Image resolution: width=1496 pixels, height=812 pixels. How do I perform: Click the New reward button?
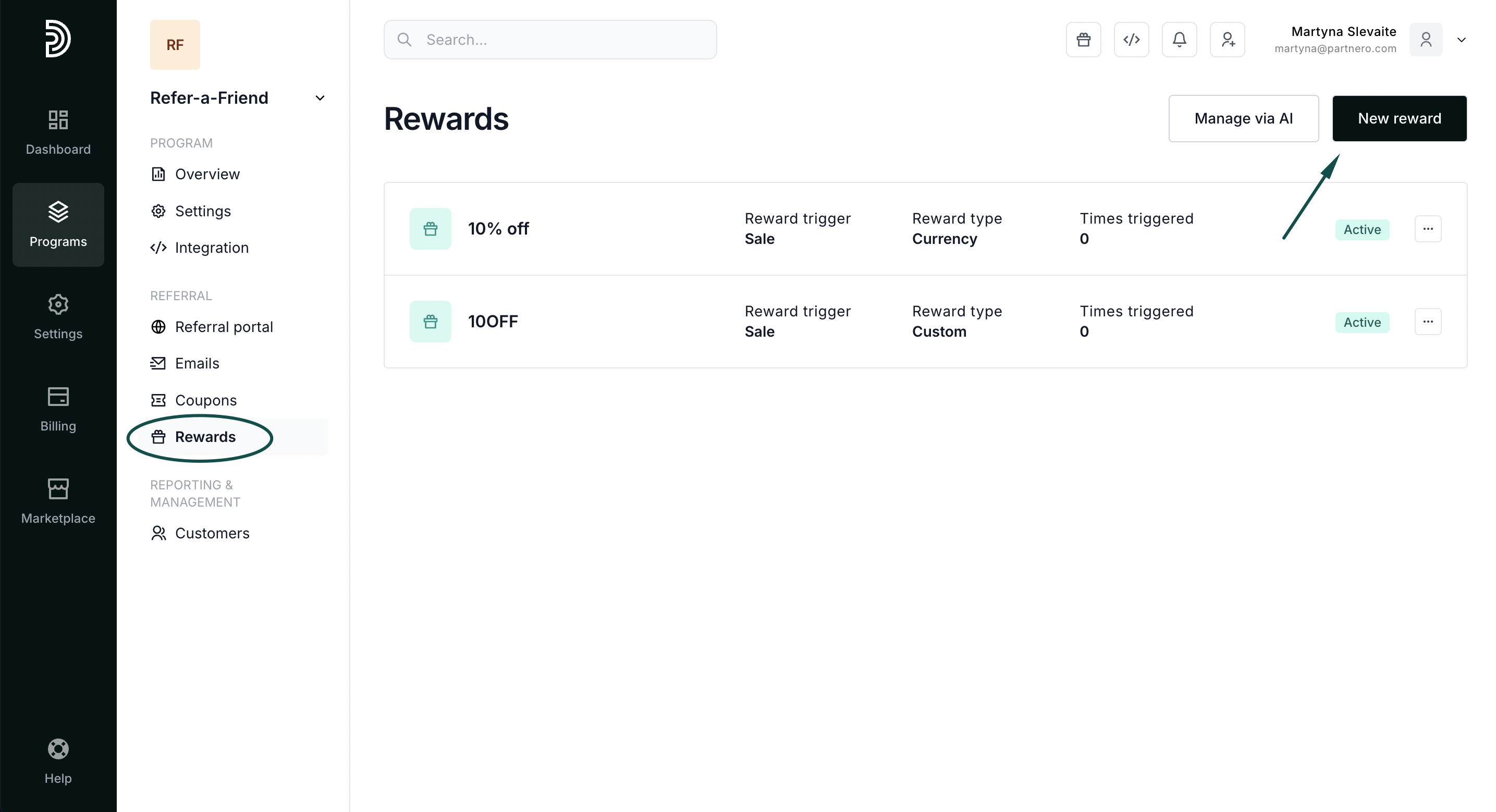tap(1399, 118)
